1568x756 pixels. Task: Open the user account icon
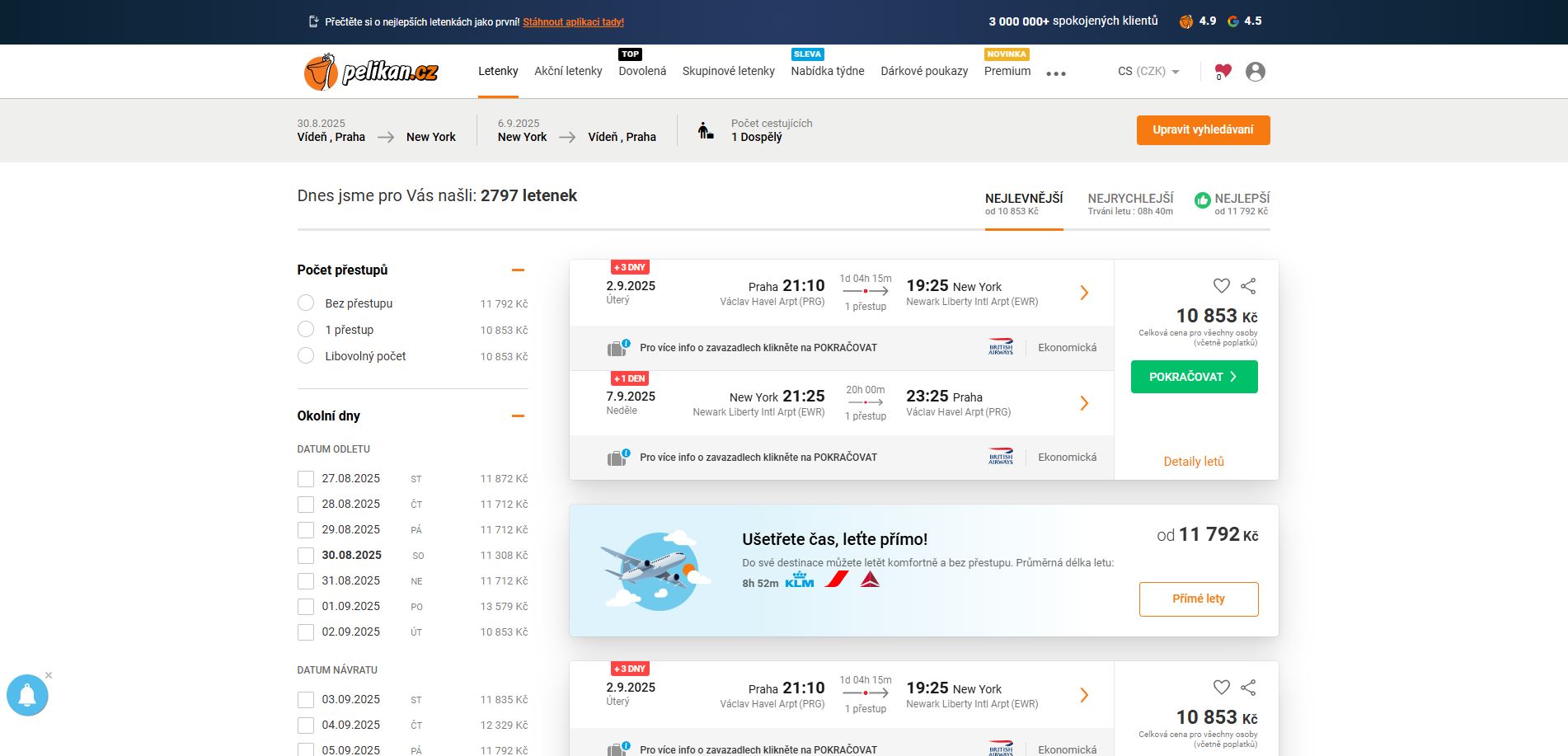click(x=1256, y=72)
